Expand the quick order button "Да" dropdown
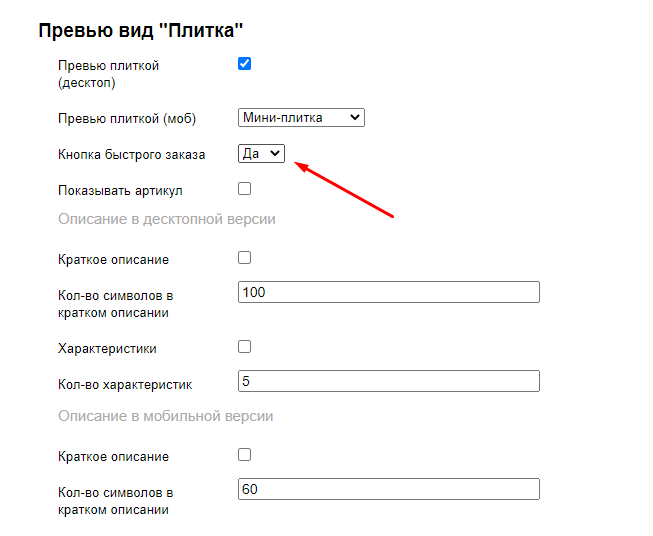The image size is (653, 536). point(262,153)
